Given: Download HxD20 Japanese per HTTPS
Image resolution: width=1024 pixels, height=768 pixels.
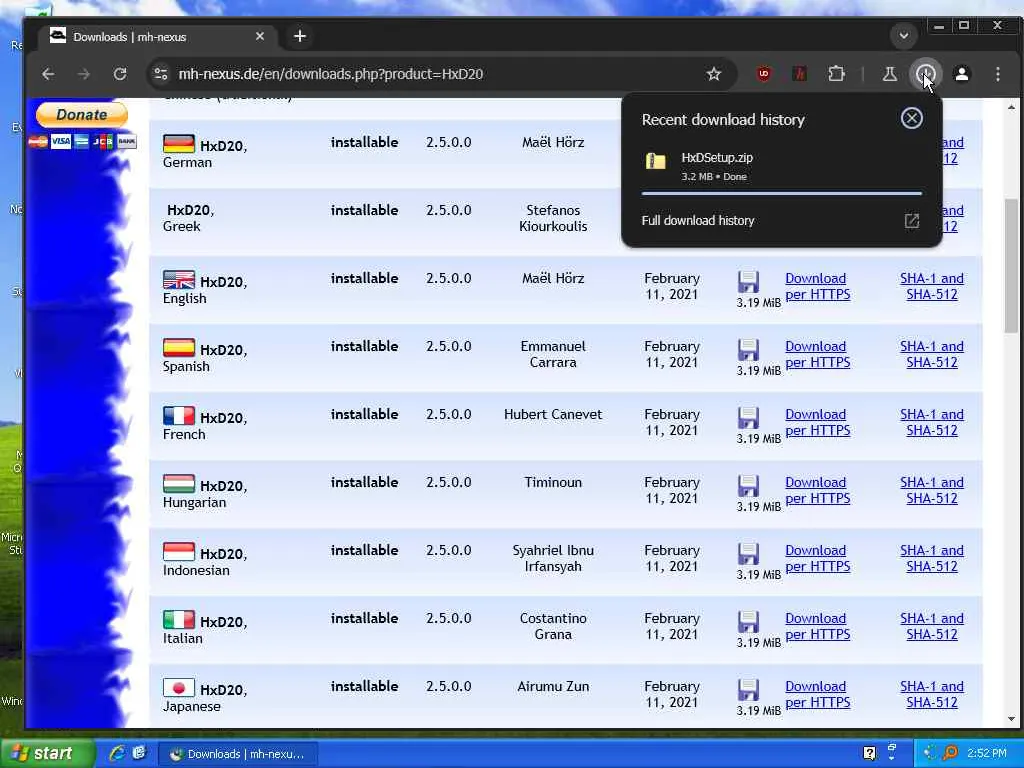Looking at the screenshot, I should [x=818, y=694].
